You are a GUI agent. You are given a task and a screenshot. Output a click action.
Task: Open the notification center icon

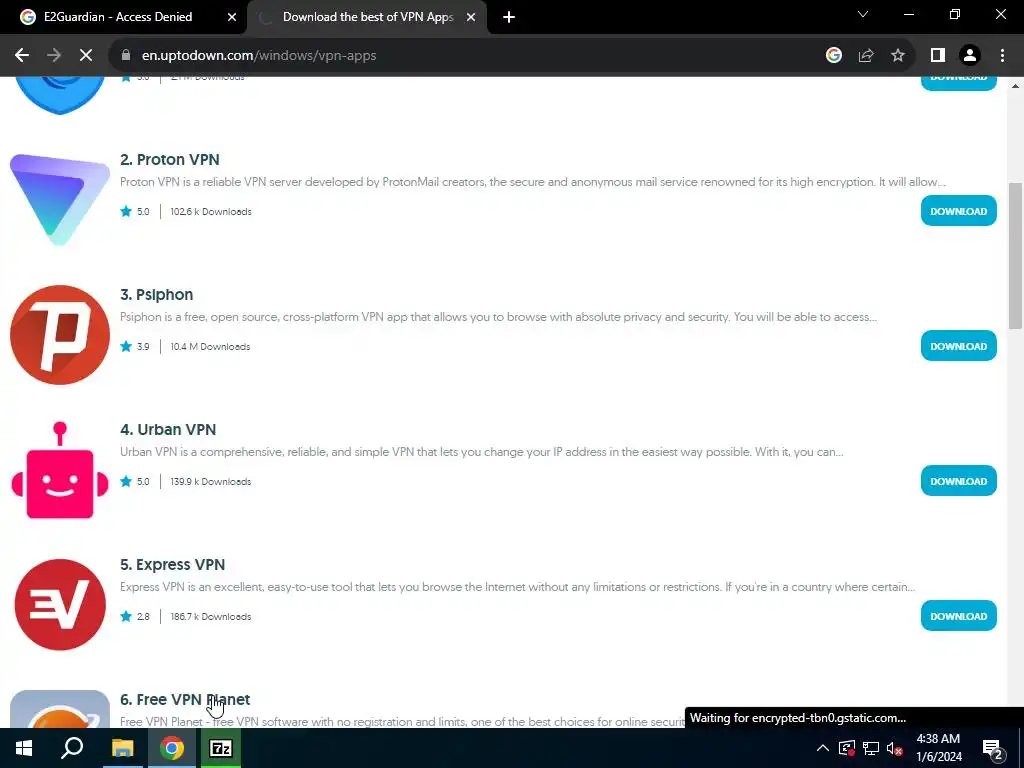993,748
